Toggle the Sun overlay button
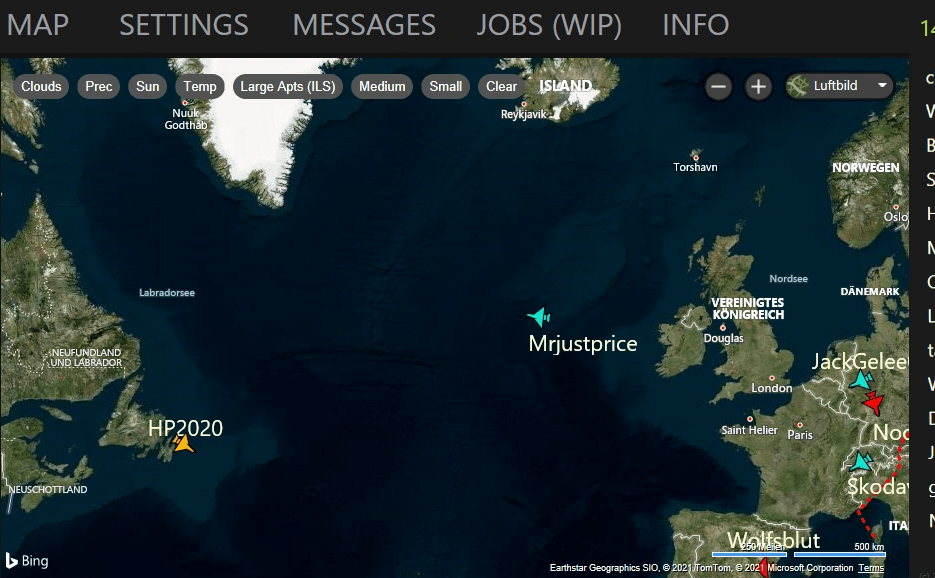 [148, 86]
